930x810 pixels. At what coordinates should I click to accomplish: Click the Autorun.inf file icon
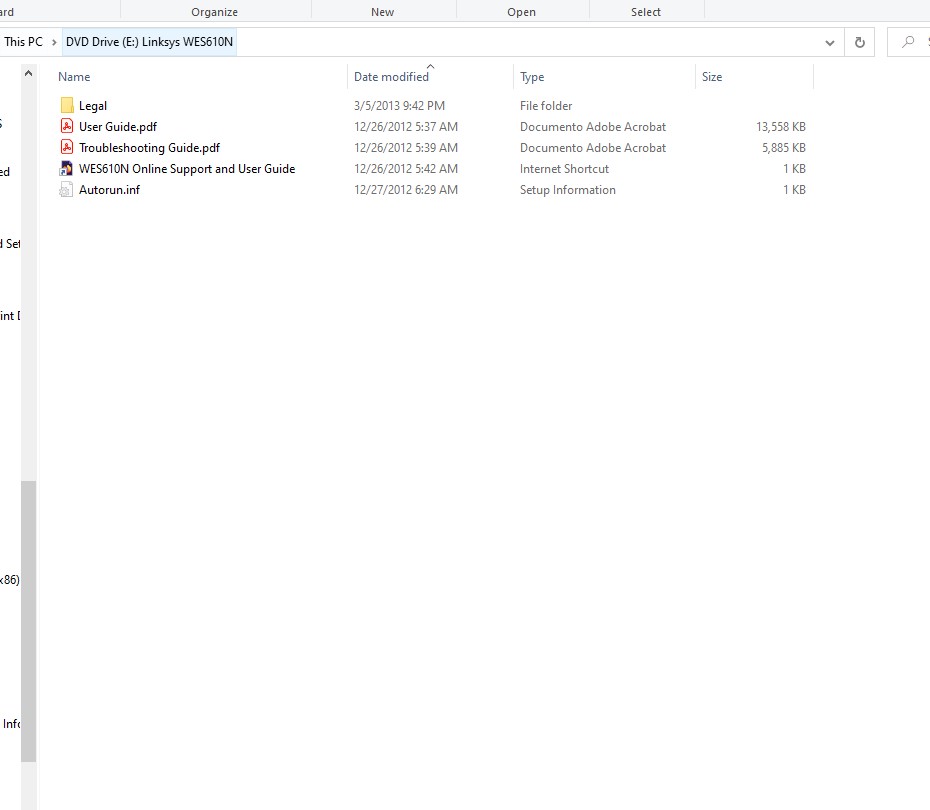pos(67,190)
